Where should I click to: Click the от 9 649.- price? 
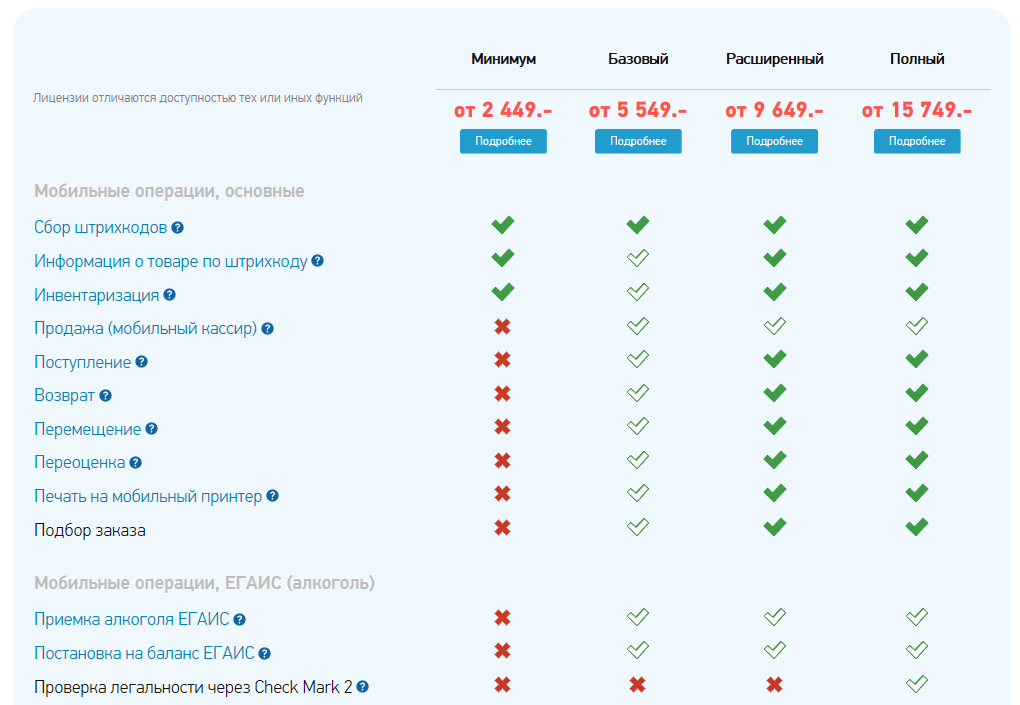pos(774,110)
